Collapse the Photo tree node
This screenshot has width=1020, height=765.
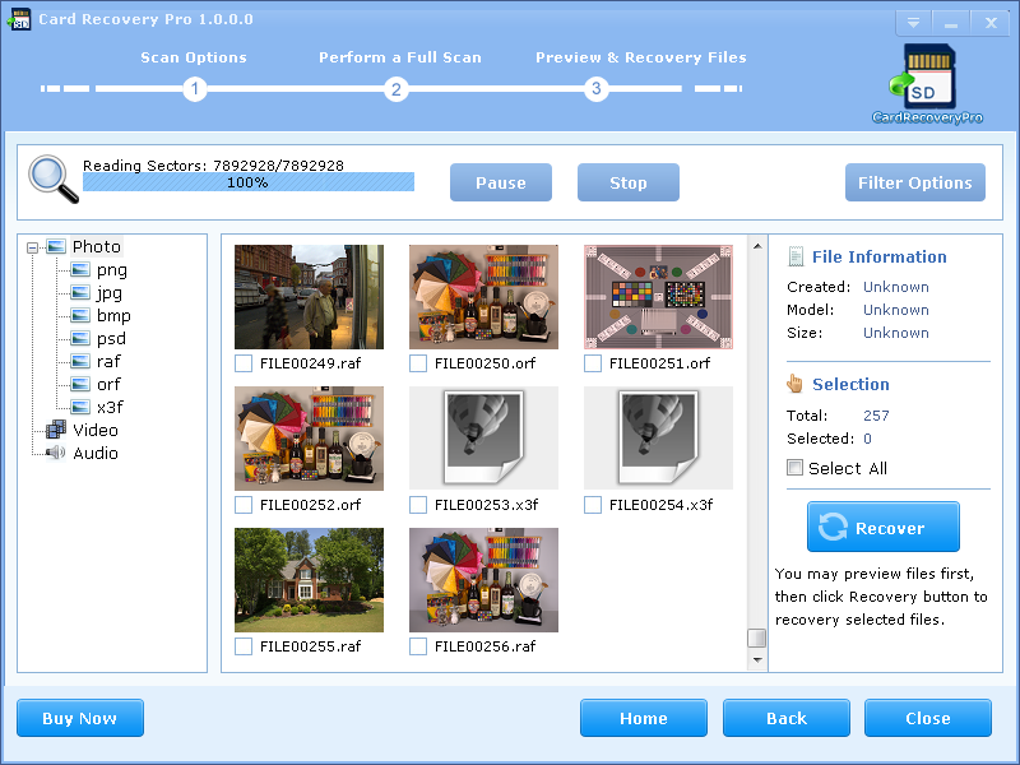click(32, 247)
